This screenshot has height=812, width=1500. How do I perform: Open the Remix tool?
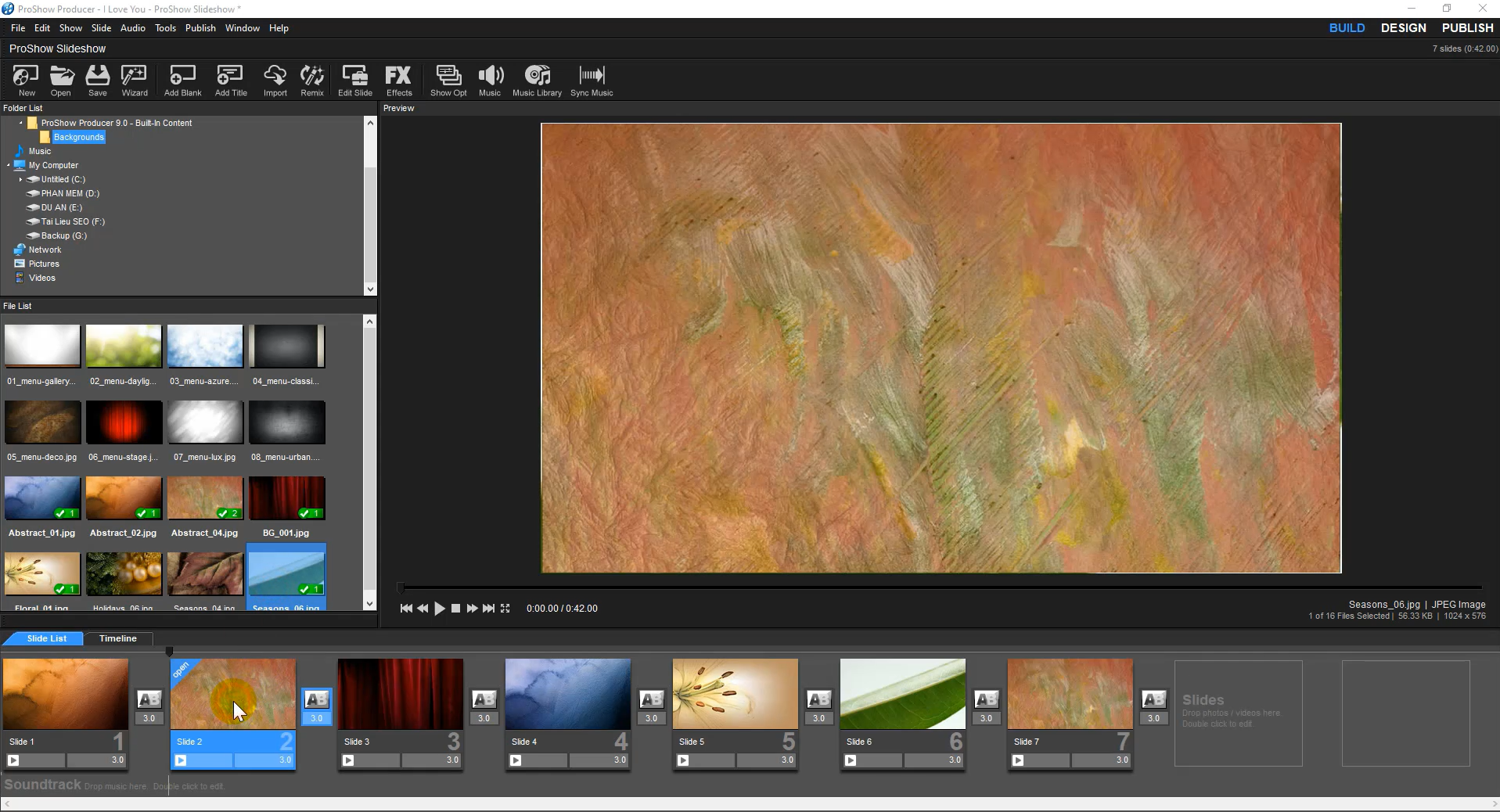tap(311, 80)
